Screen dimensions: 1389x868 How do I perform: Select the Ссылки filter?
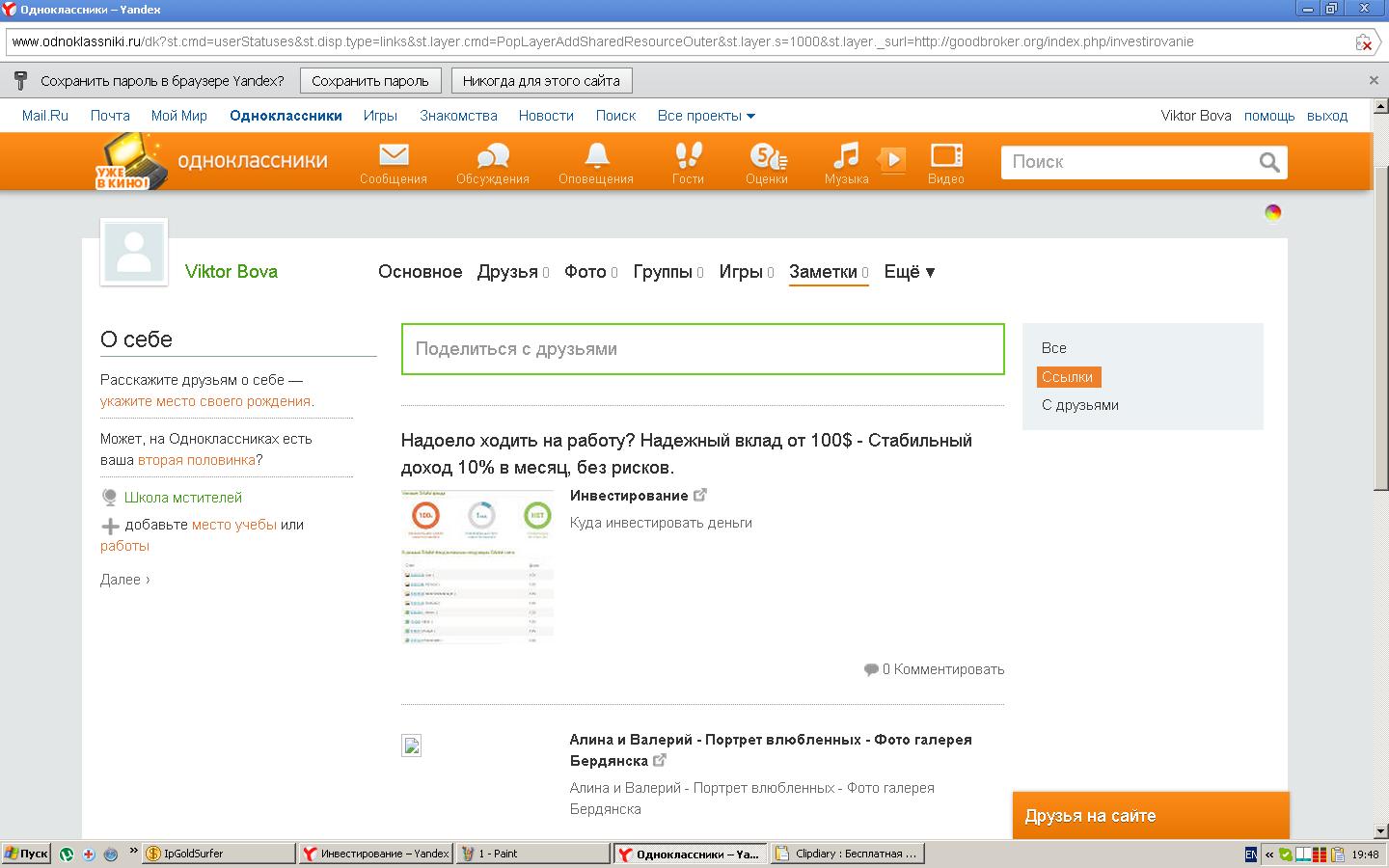pos(1068,377)
